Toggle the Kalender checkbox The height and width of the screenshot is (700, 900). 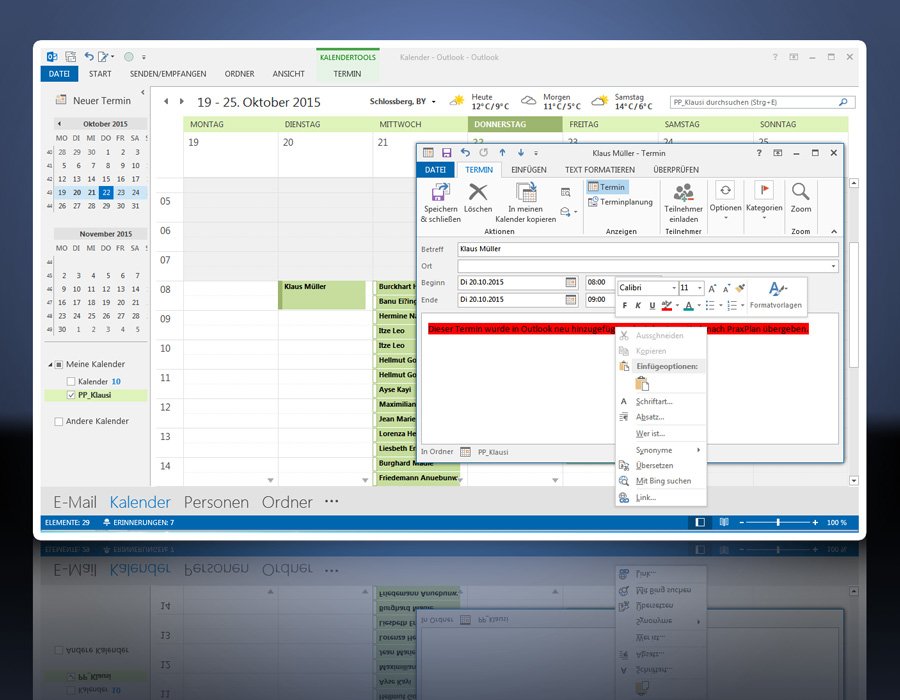pyautogui.click(x=71, y=382)
